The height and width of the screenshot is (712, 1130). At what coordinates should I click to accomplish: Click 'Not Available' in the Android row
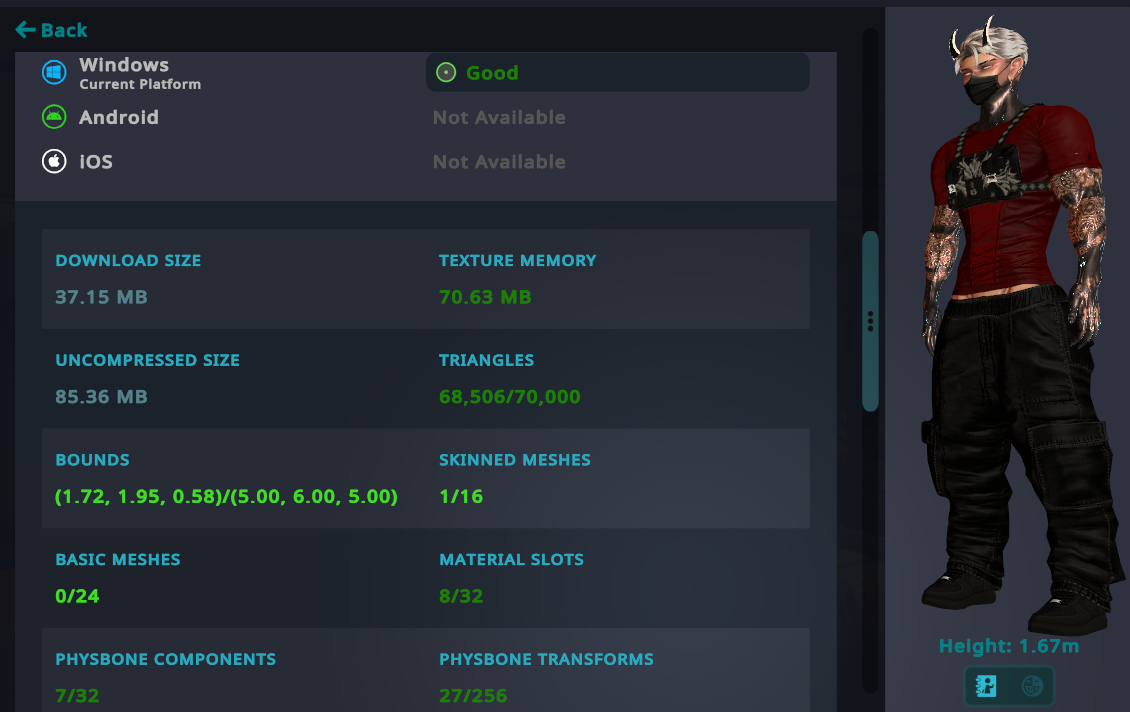point(499,117)
